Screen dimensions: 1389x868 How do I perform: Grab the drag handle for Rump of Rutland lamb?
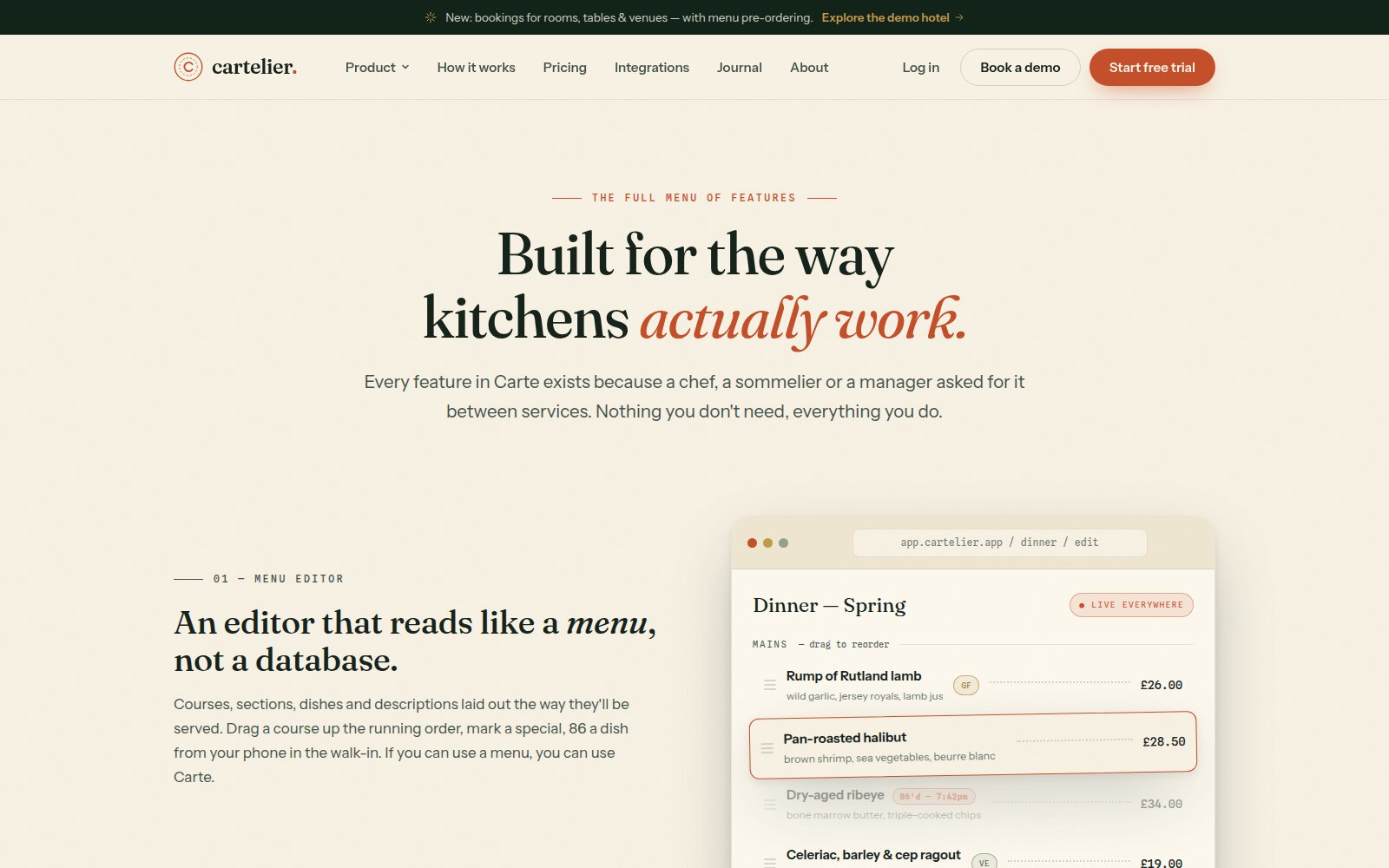(769, 685)
